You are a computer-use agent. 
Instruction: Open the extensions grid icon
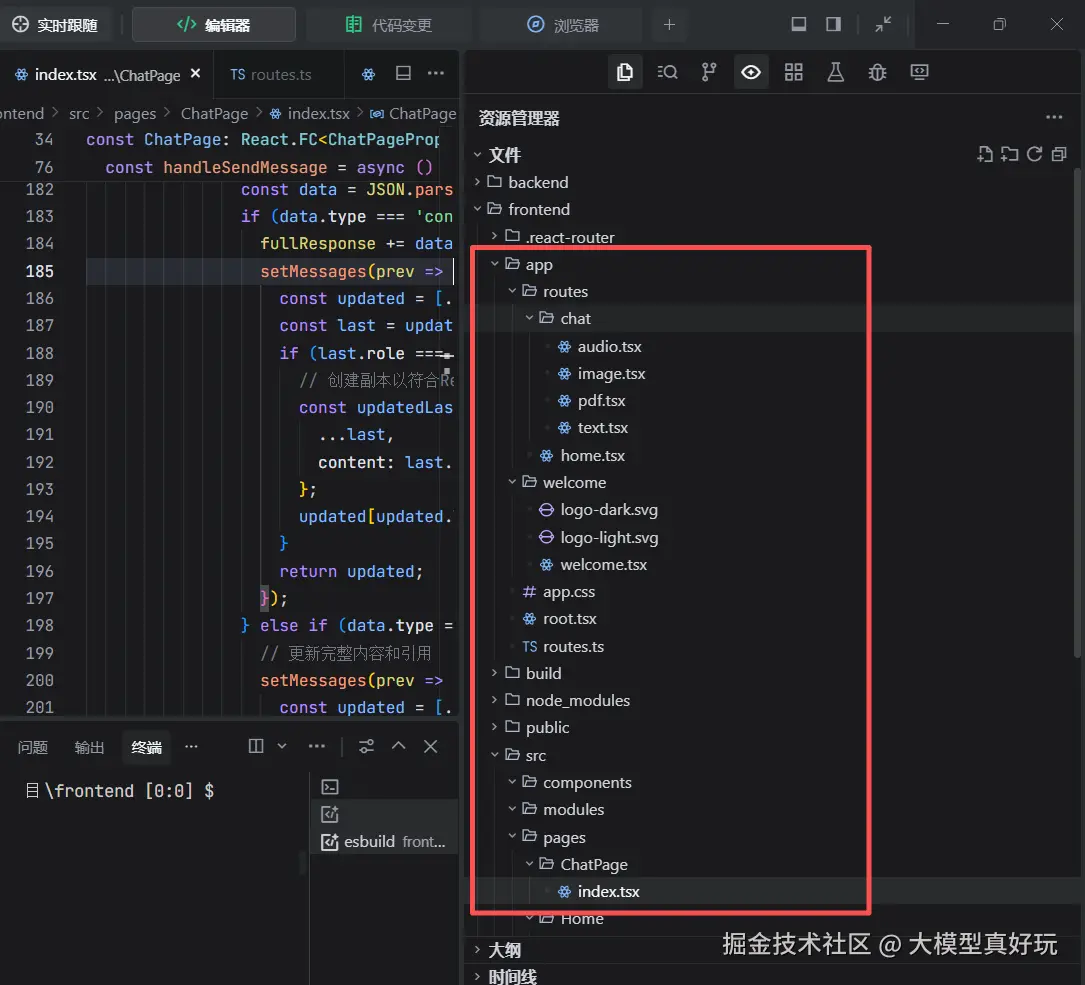(x=793, y=72)
